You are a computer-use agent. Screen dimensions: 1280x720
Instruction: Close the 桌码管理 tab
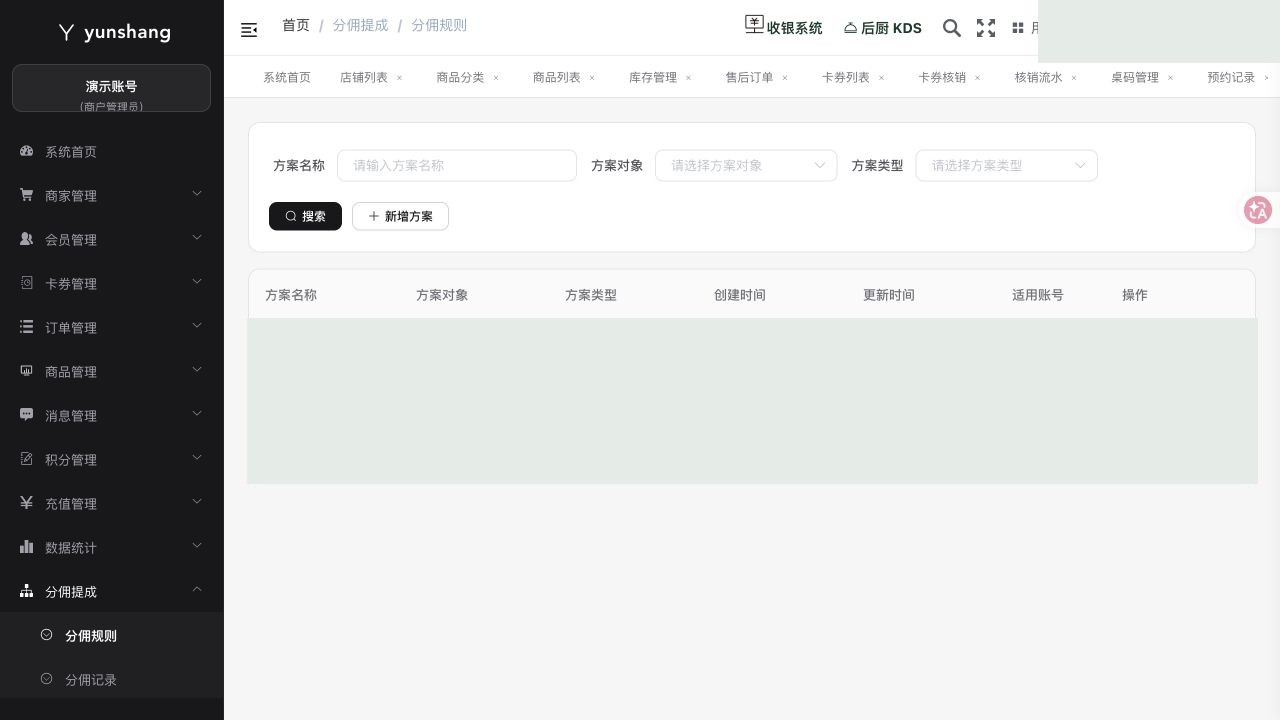(1171, 77)
